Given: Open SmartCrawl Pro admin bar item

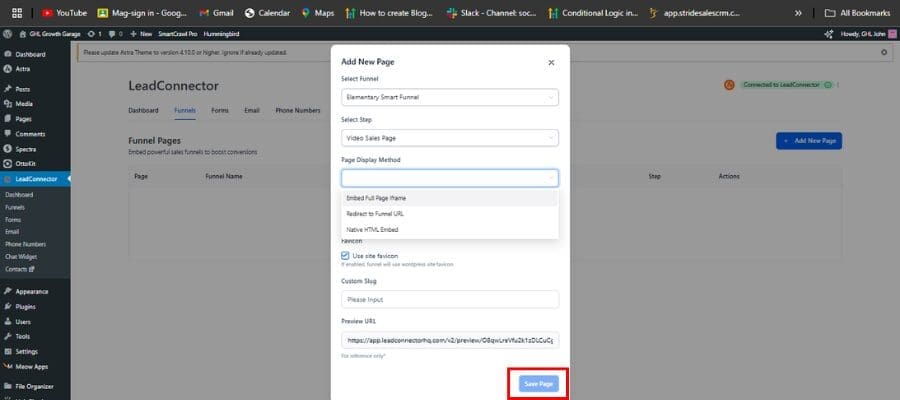Looking at the screenshot, I should [x=178, y=34].
